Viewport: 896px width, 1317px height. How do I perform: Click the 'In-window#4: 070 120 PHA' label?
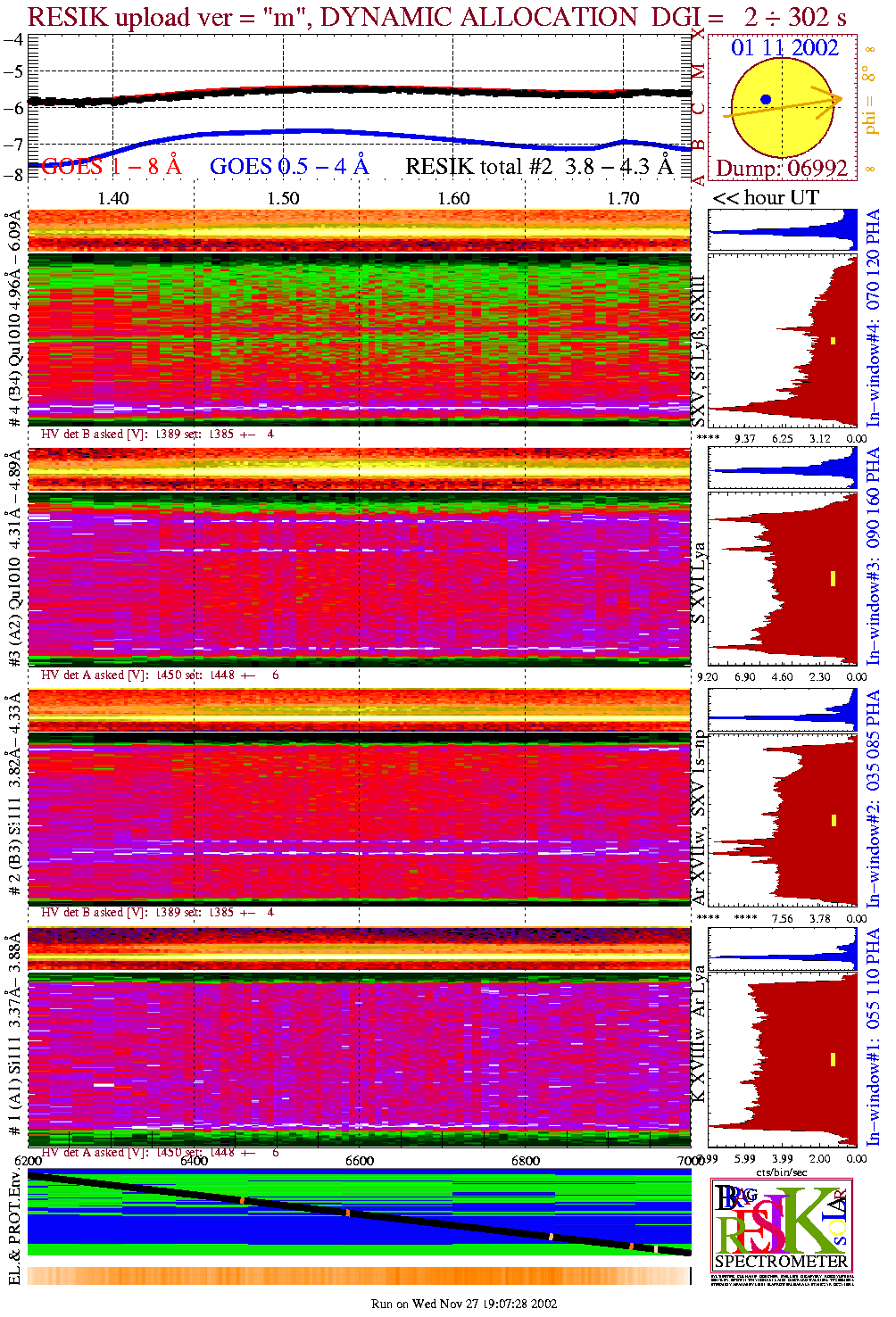[873, 318]
